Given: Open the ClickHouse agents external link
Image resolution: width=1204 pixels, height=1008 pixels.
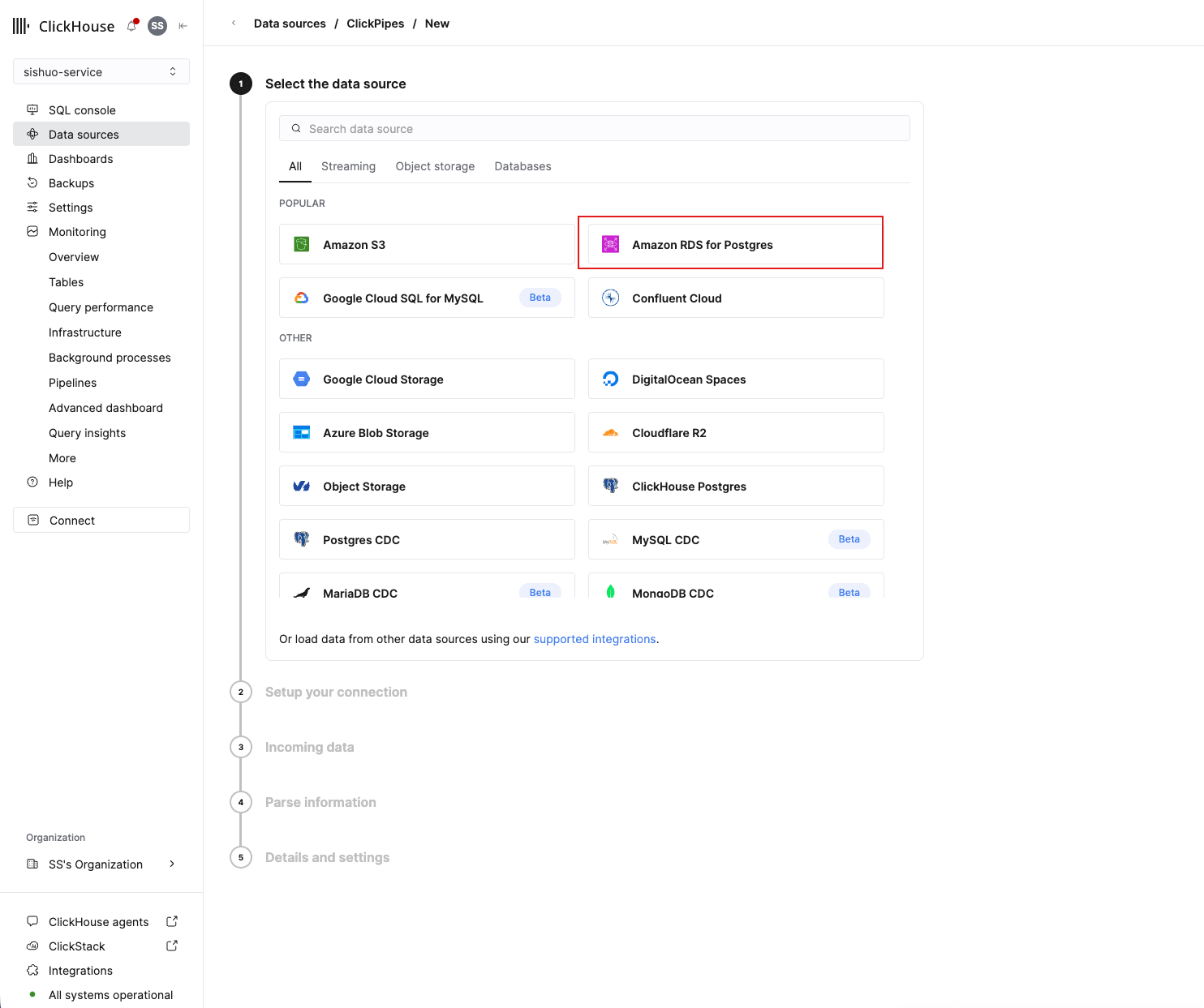Looking at the screenshot, I should (172, 921).
